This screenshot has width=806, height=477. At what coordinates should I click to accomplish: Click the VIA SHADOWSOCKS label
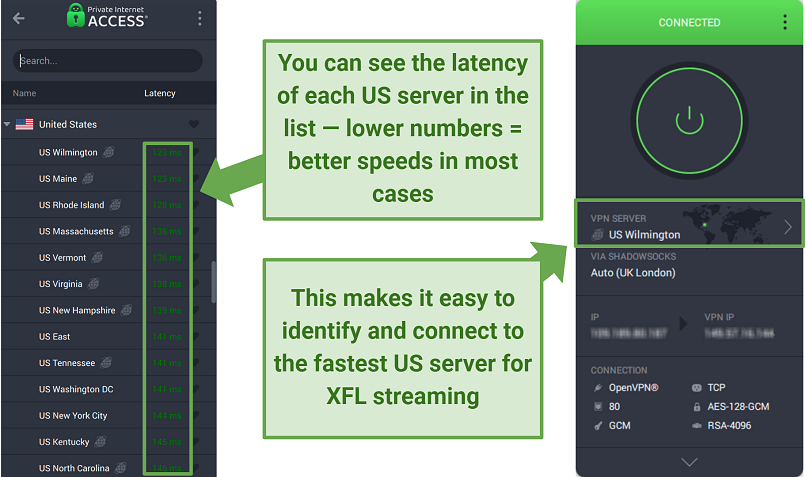pyautogui.click(x=633, y=256)
